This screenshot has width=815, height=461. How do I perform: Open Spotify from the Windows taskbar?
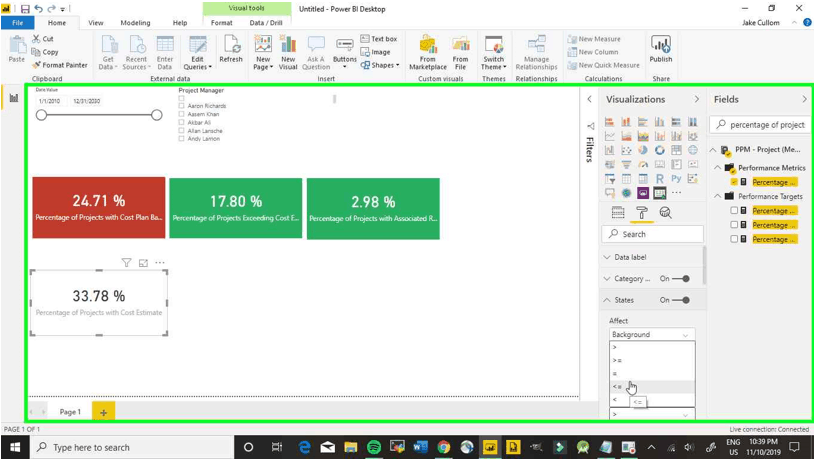click(374, 447)
